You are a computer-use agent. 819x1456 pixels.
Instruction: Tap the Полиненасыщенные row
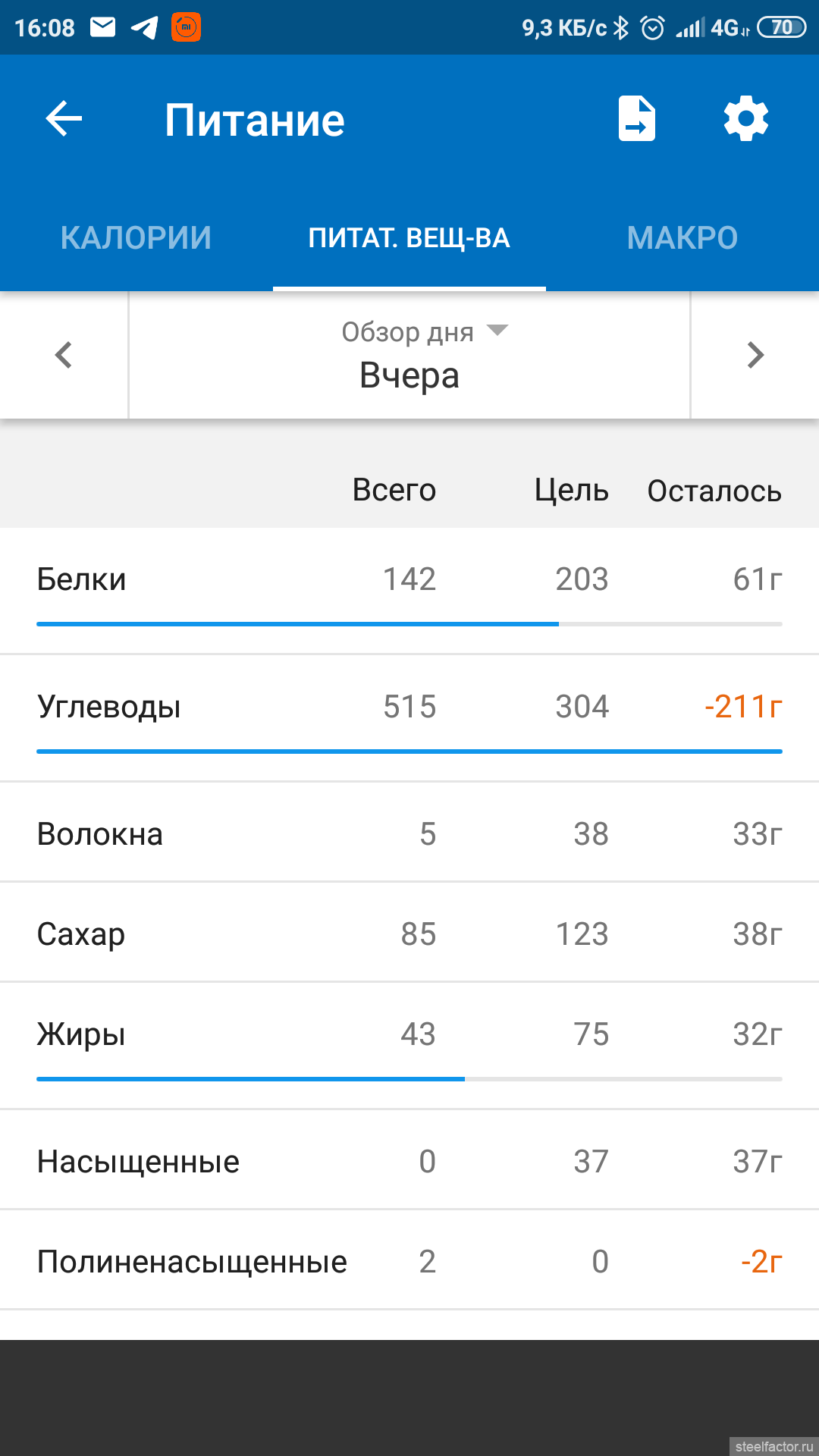[409, 1262]
